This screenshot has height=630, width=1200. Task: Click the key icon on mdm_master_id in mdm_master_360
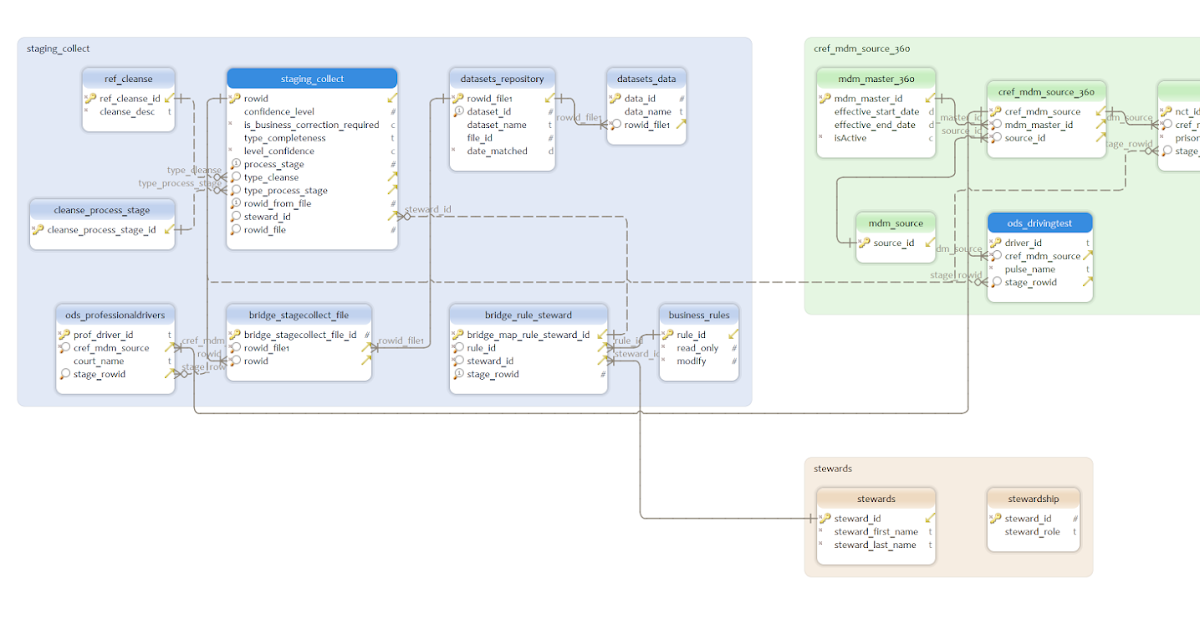tap(826, 99)
